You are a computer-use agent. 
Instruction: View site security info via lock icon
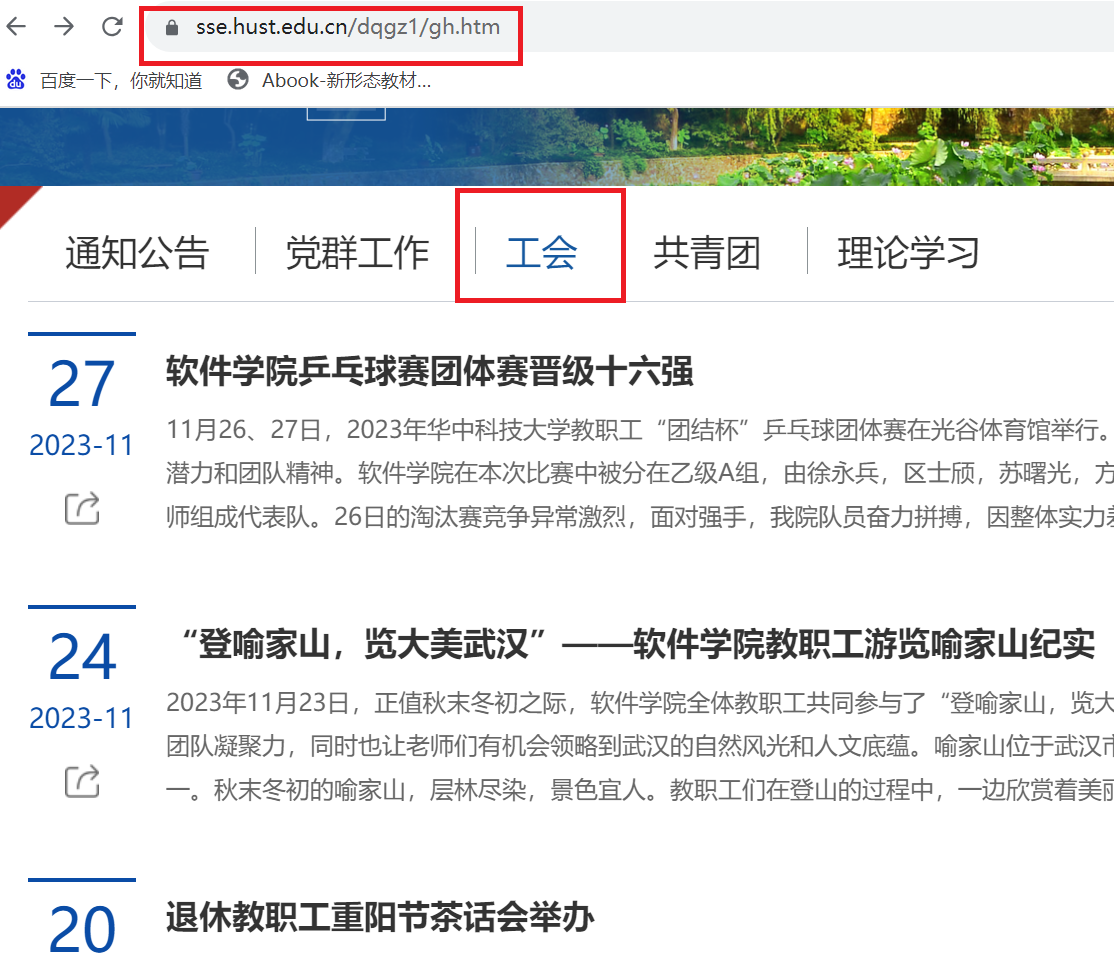pos(171,28)
